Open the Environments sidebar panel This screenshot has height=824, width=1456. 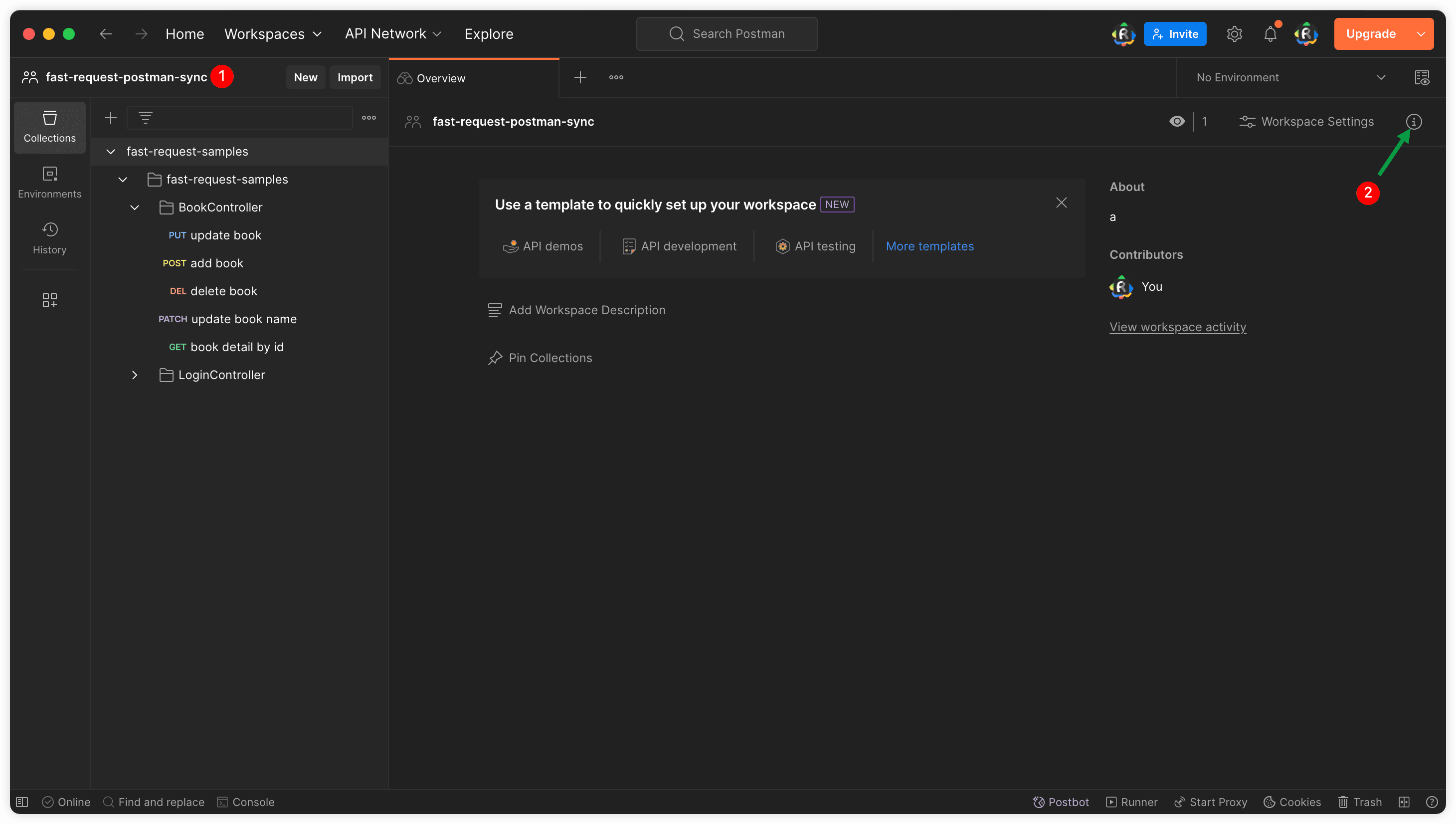coord(50,182)
